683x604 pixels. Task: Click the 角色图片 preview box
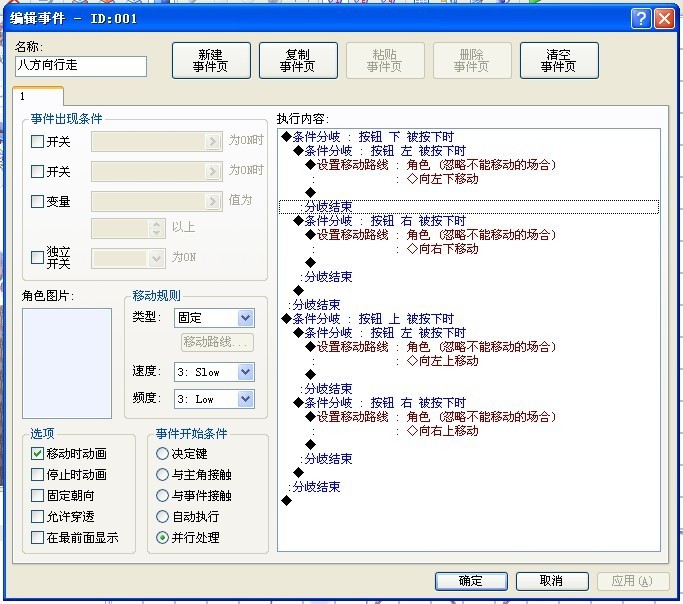[x=67, y=363]
